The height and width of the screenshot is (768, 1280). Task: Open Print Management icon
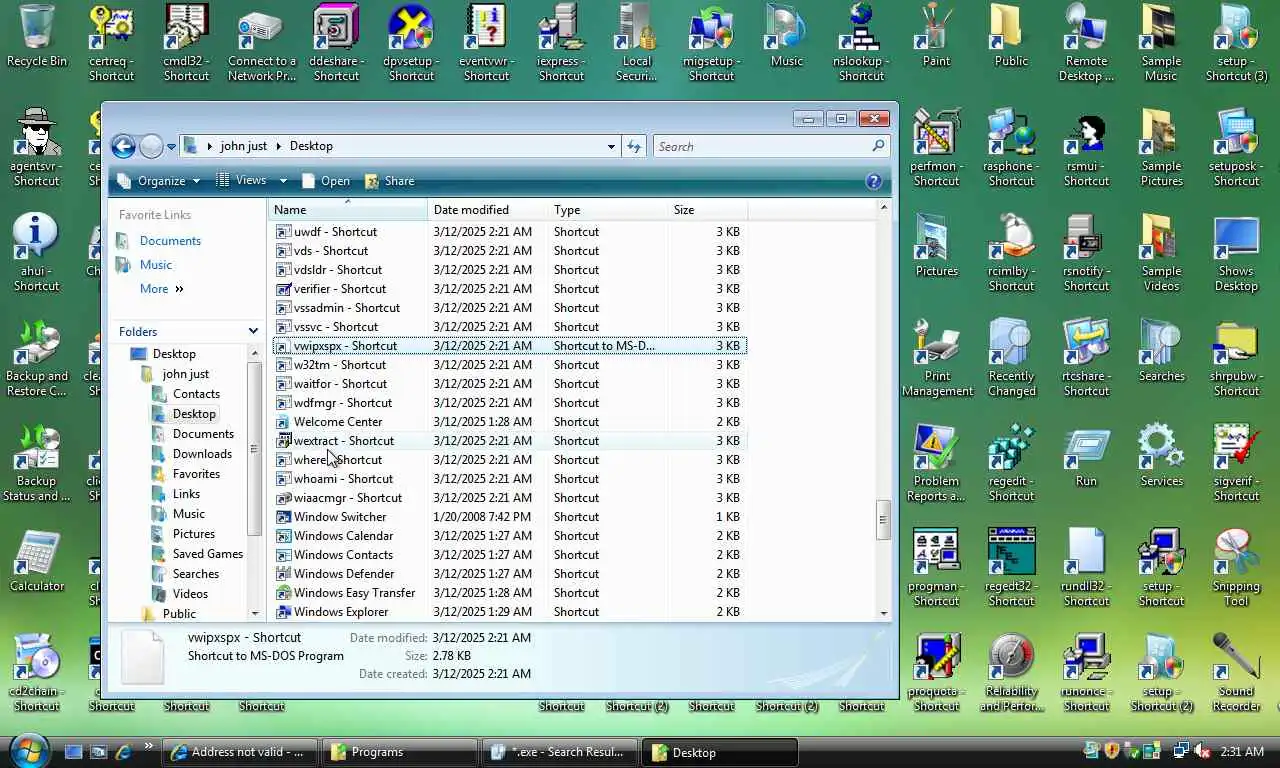pyautogui.click(x=937, y=358)
